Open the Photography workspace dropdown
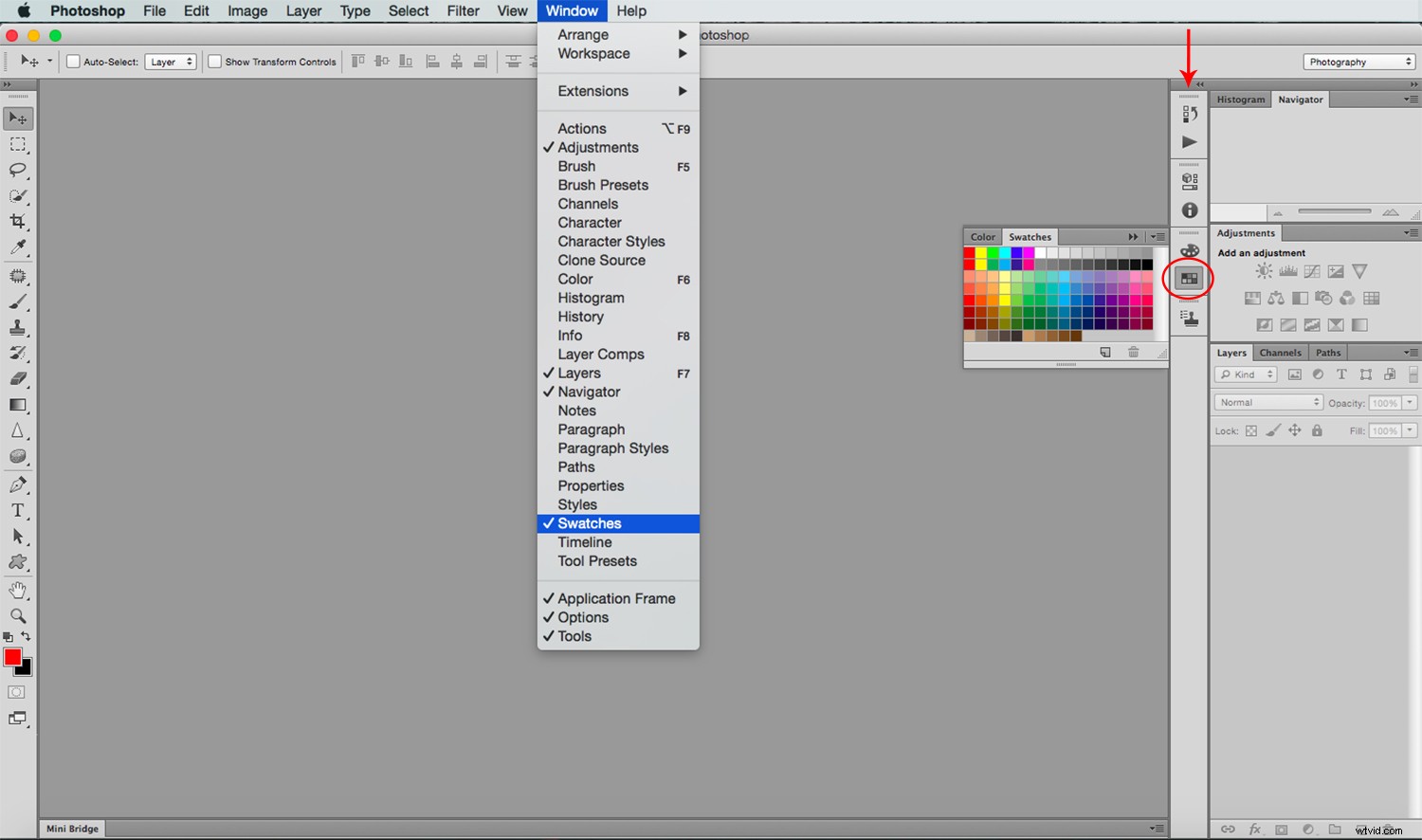This screenshot has width=1422, height=840. tap(1358, 61)
